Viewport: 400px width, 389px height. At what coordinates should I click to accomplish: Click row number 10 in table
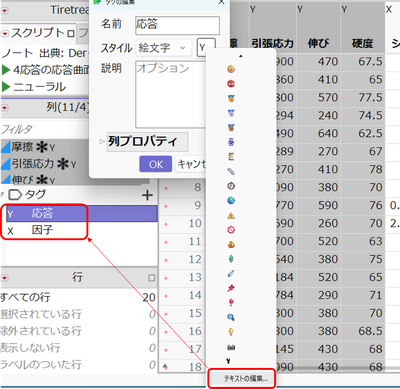tap(195, 223)
